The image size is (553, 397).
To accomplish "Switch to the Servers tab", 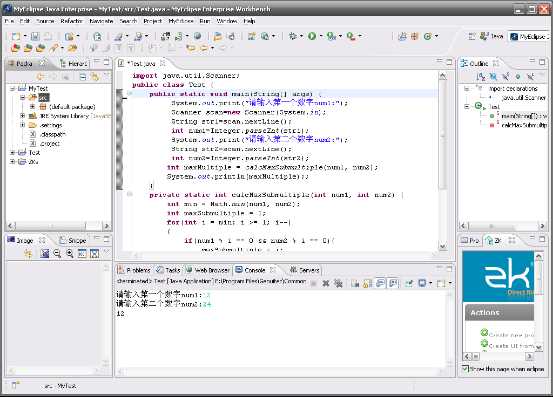I will point(305,270).
